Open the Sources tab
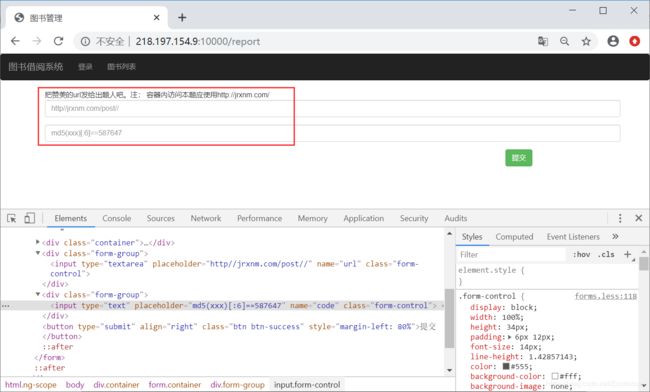The image size is (650, 392). (160, 218)
